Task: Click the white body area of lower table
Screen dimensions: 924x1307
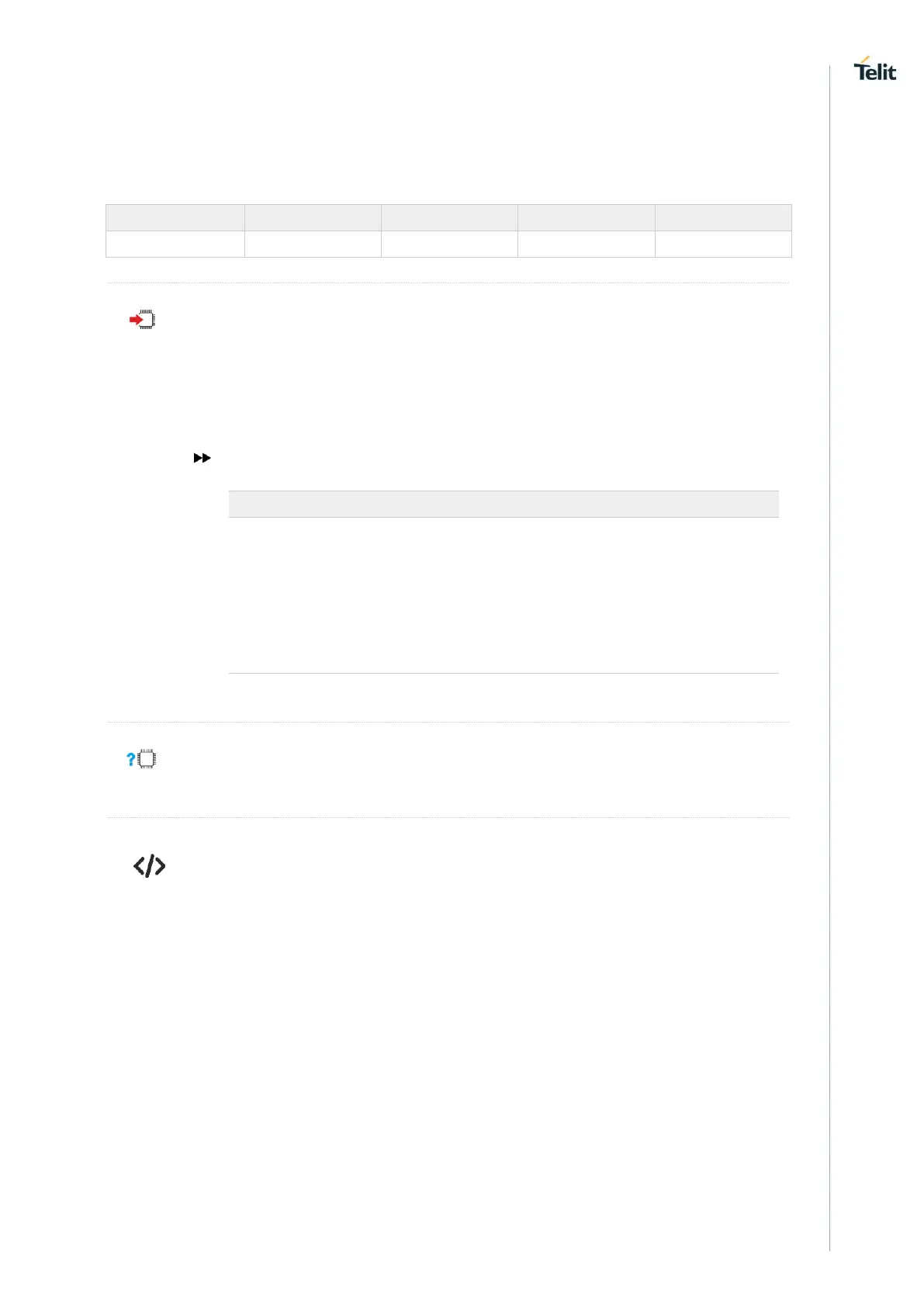Action: pos(504,595)
